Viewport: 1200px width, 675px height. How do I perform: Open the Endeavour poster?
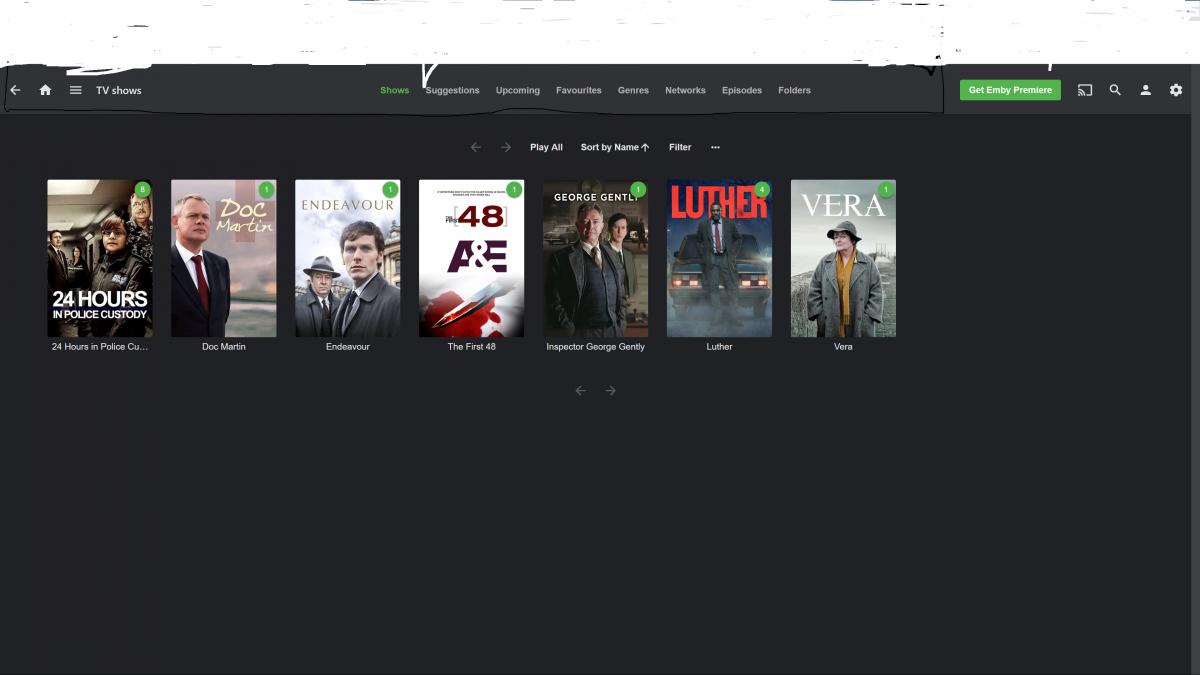(348, 258)
